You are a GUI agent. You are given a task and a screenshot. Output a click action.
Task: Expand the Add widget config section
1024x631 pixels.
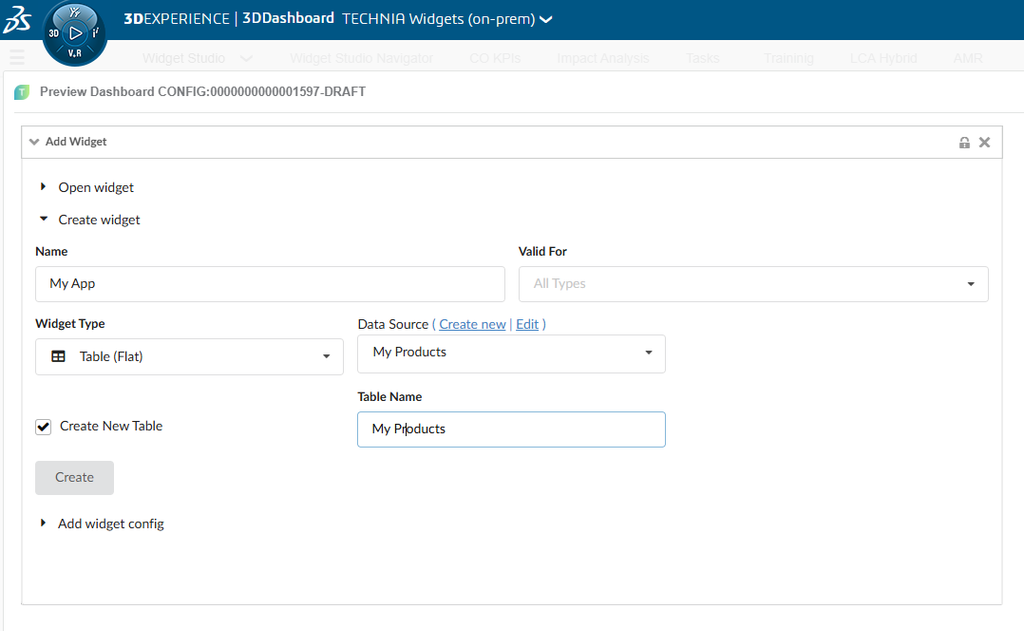click(43, 523)
